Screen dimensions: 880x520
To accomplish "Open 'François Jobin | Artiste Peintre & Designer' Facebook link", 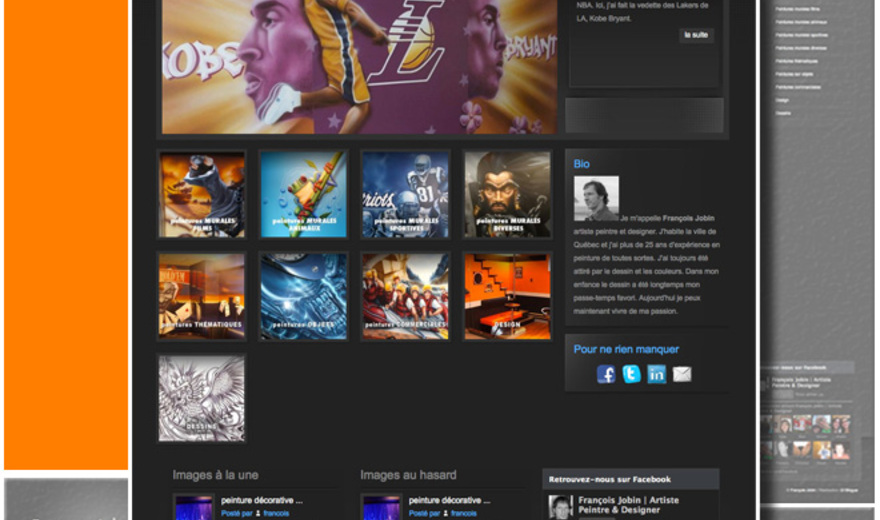I will tap(629, 505).
